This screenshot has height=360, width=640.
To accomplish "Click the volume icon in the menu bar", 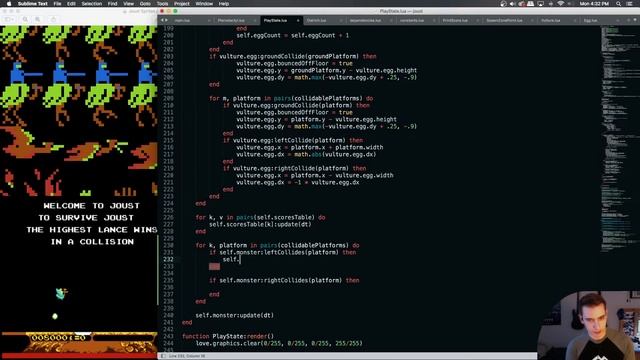I will (512, 4).
